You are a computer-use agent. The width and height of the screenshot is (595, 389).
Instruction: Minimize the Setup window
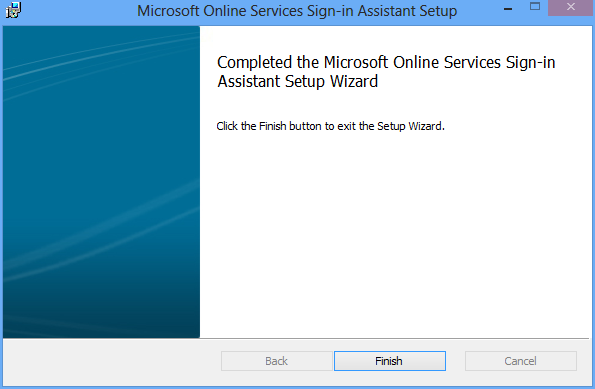tap(508, 8)
